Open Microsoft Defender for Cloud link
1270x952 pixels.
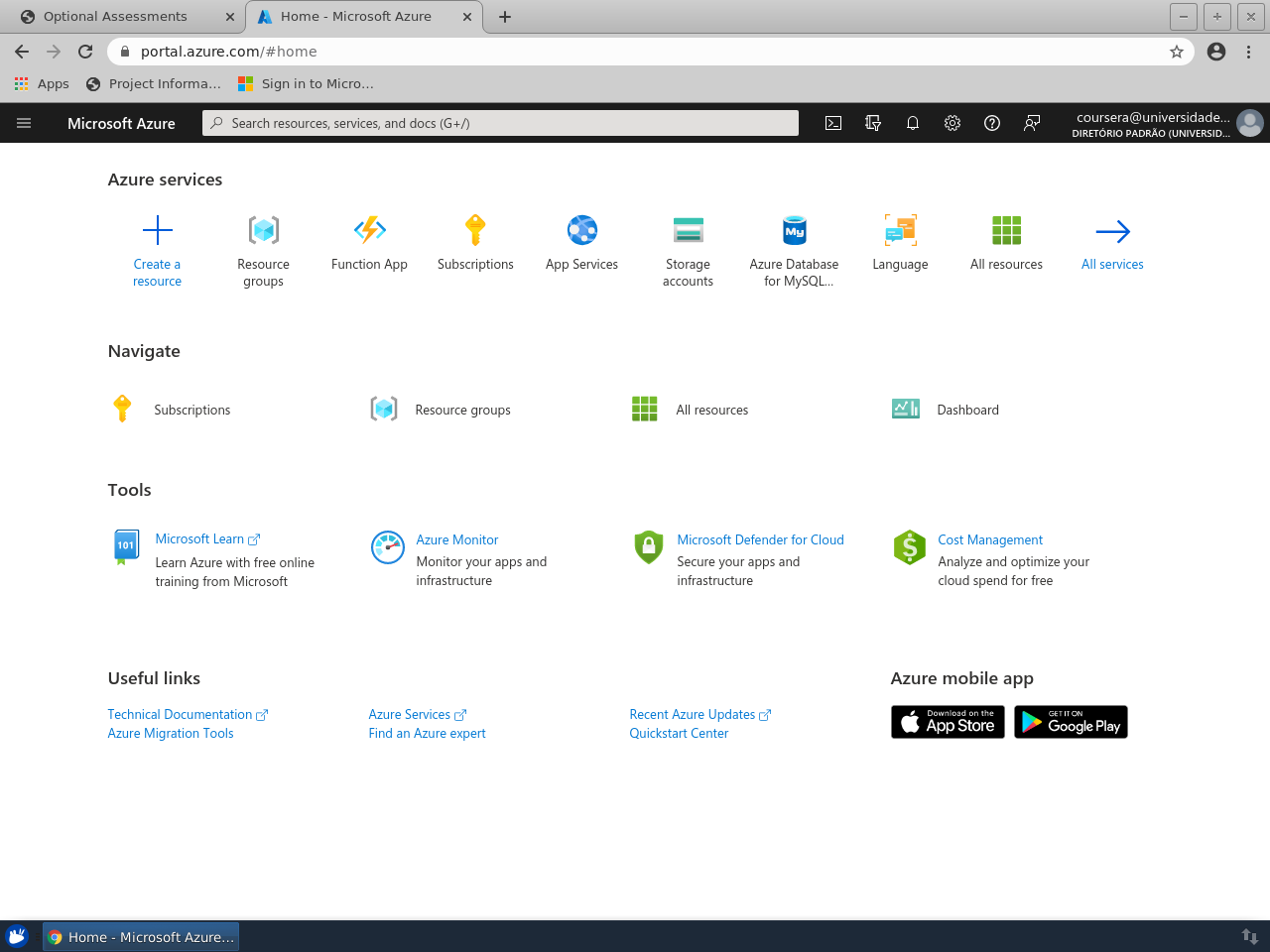click(761, 539)
